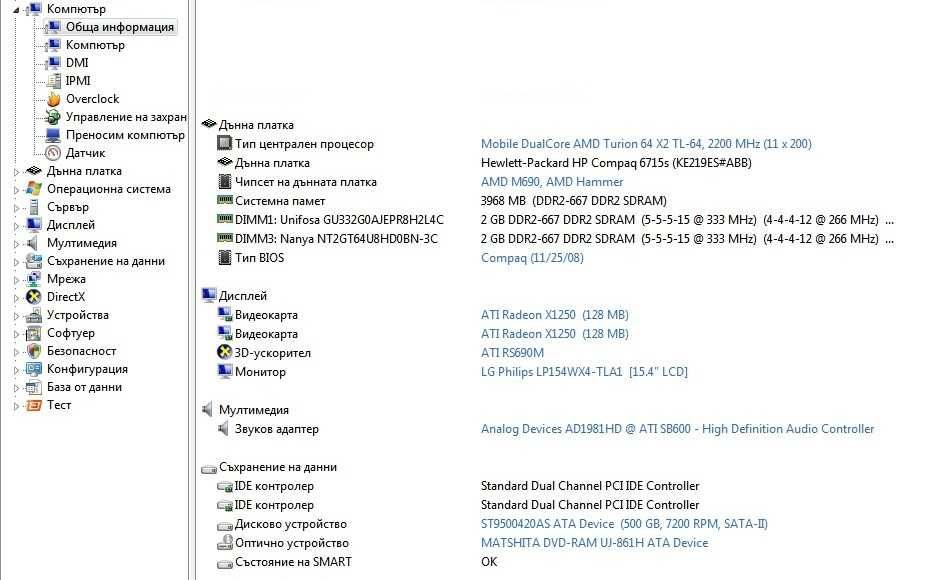Click the 3D-ускорител DirectX icon
937x580 pixels.
[224, 352]
